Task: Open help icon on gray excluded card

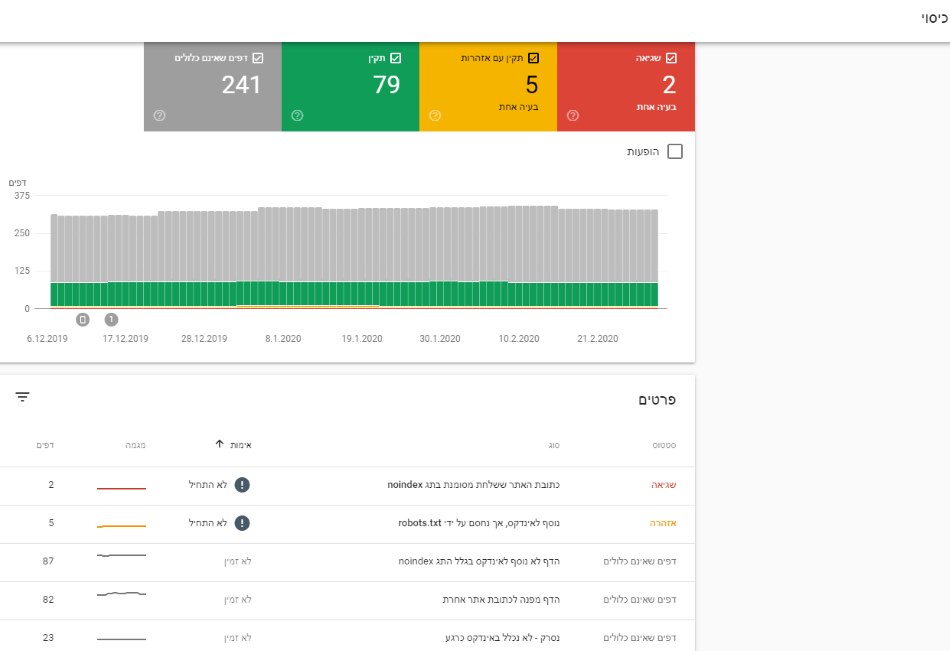Action: pyautogui.click(x=159, y=115)
